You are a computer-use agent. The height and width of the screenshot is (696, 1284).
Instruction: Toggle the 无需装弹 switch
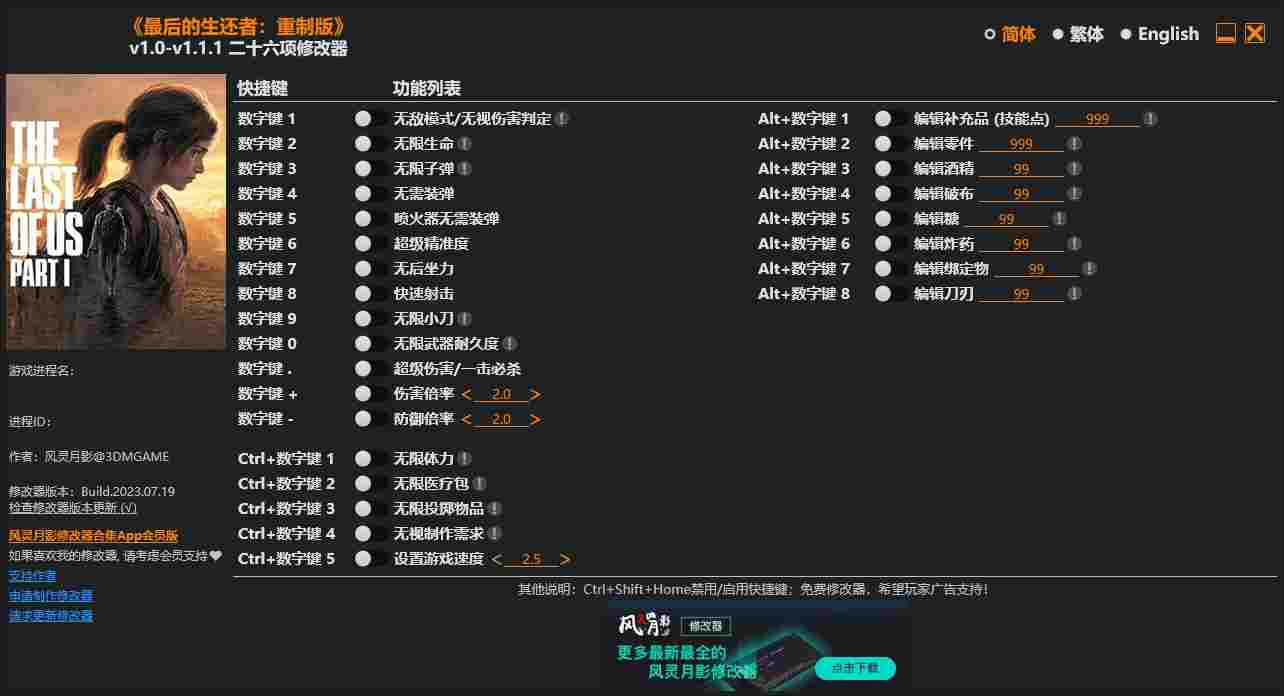(371, 194)
